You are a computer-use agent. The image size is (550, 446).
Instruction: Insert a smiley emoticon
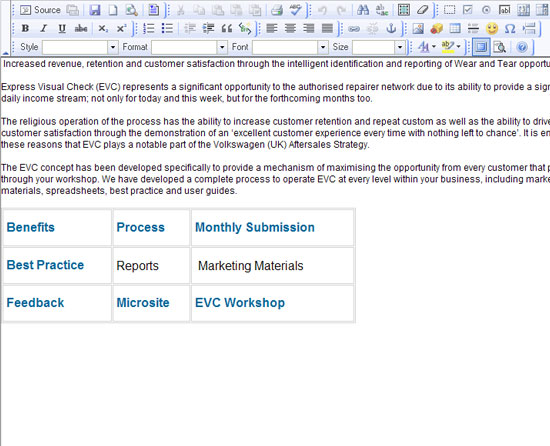[492, 28]
